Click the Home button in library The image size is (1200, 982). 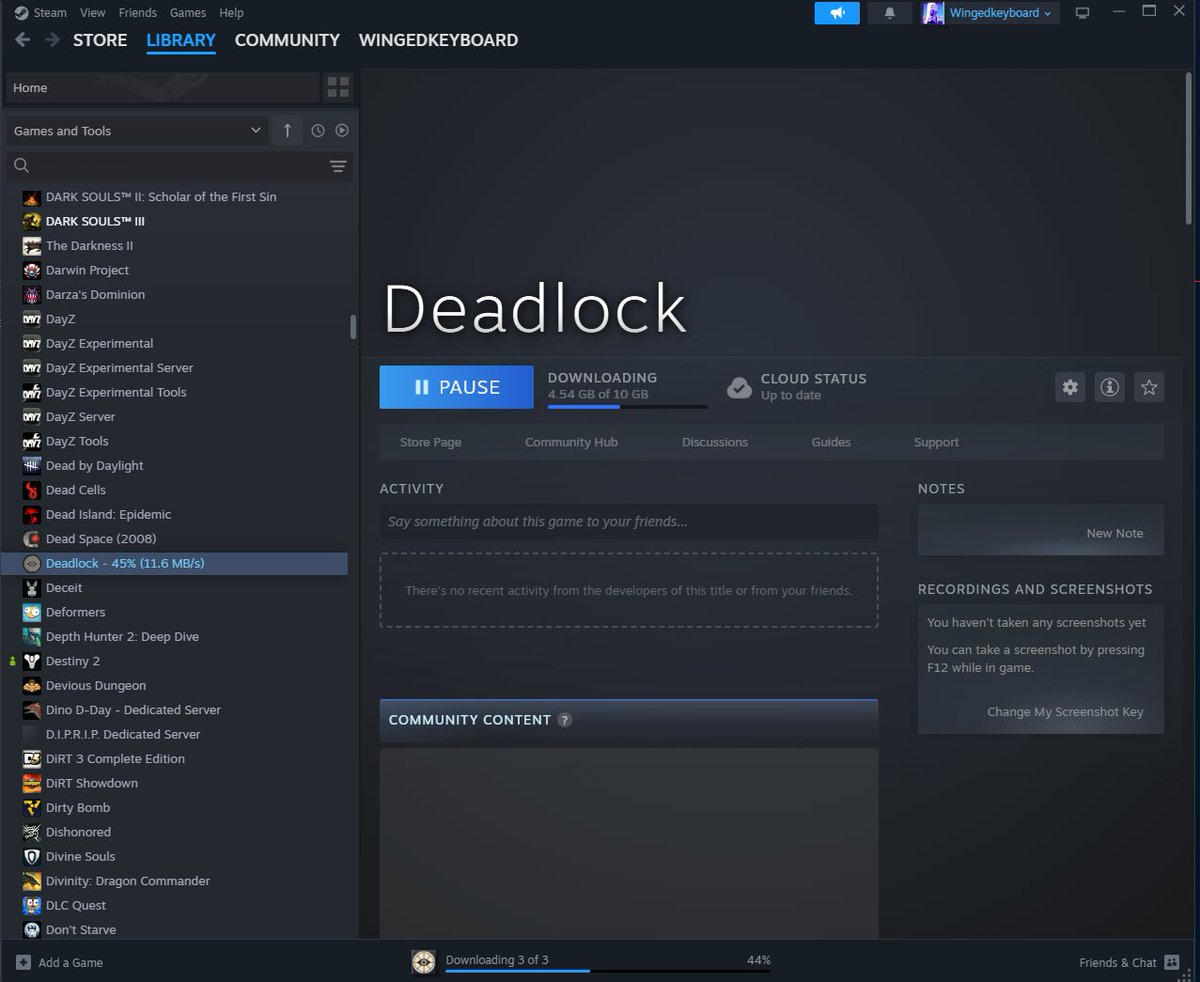162,87
